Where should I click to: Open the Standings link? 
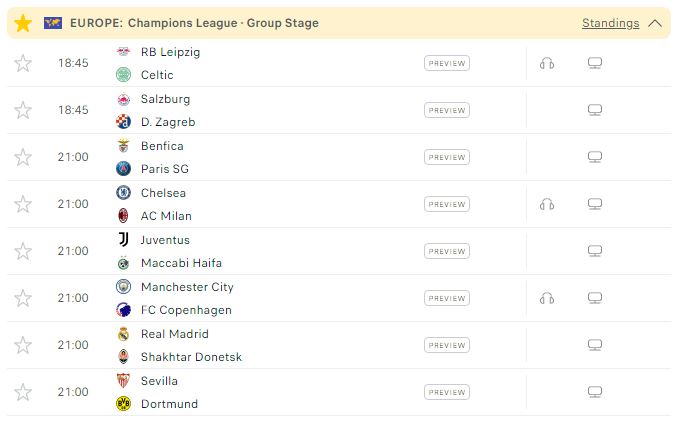[x=611, y=23]
